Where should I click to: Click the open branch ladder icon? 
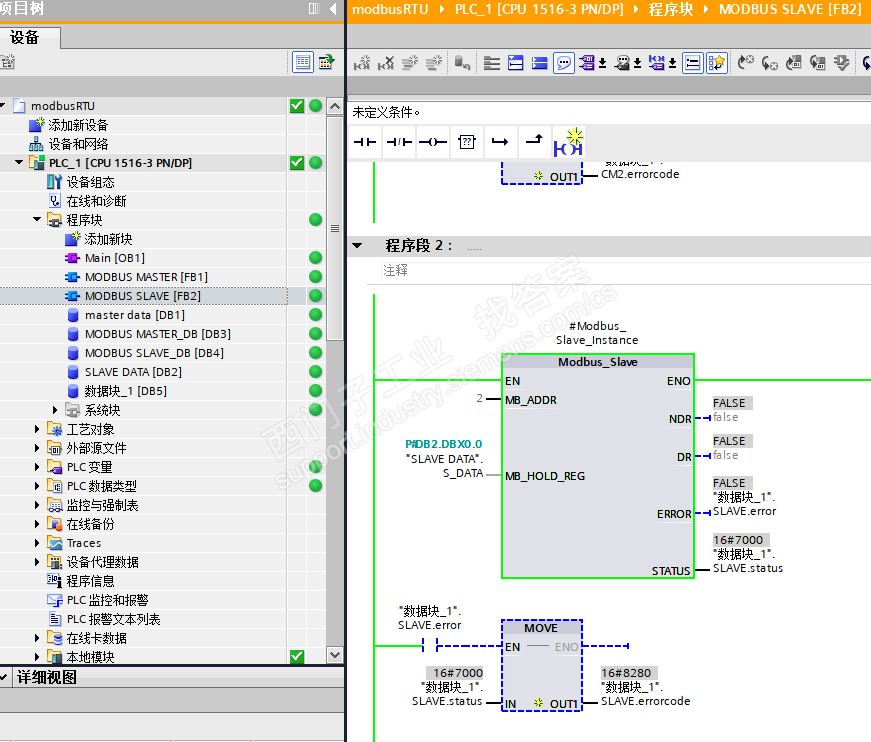pos(500,142)
